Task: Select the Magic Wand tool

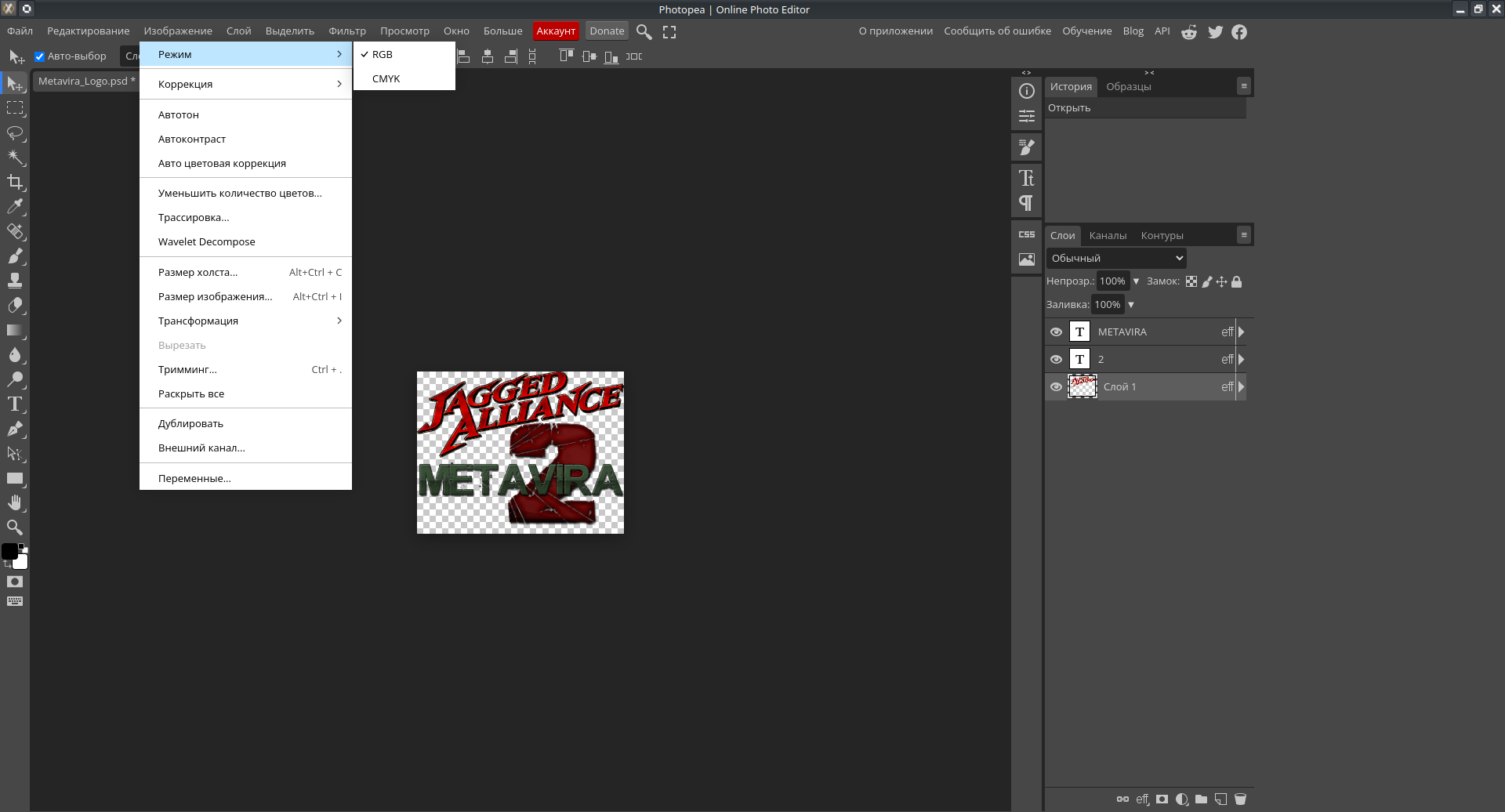Action: tap(15, 158)
